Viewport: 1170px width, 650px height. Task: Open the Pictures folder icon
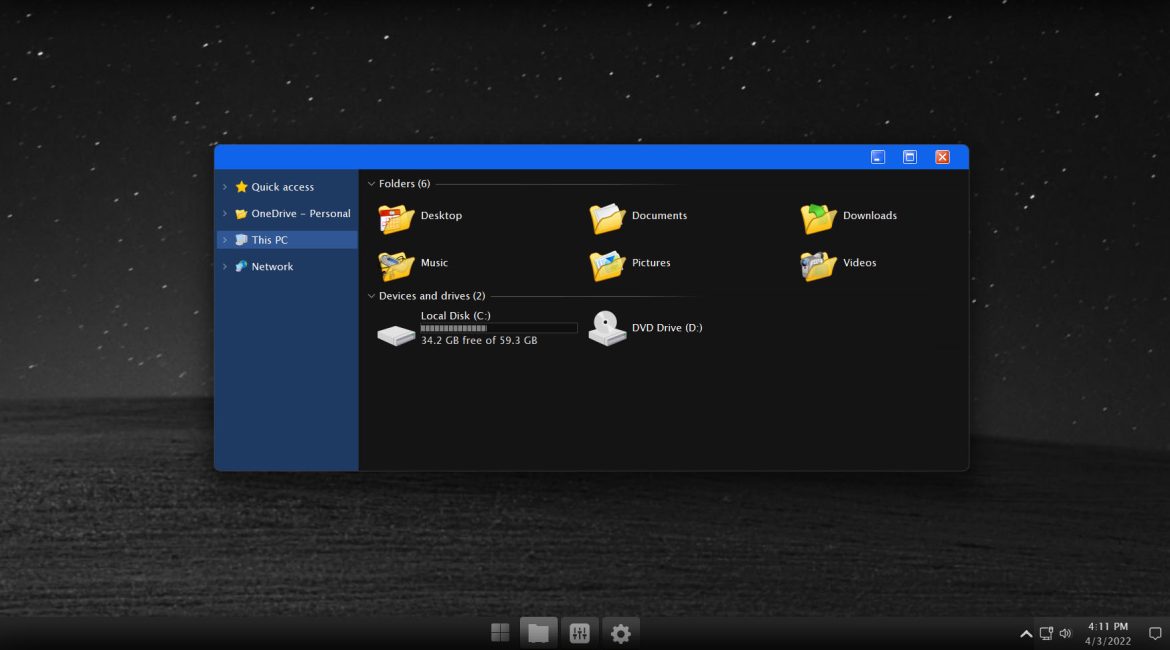pyautogui.click(x=607, y=264)
